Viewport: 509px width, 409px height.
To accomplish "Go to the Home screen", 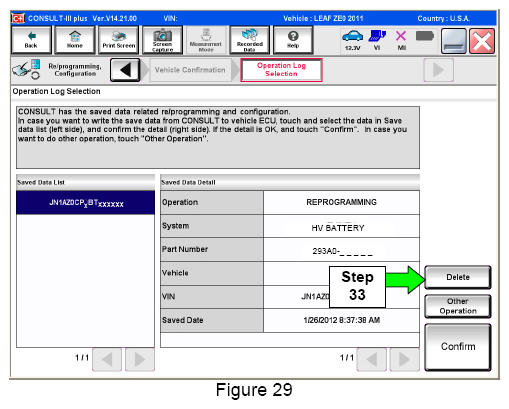I will click(75, 40).
